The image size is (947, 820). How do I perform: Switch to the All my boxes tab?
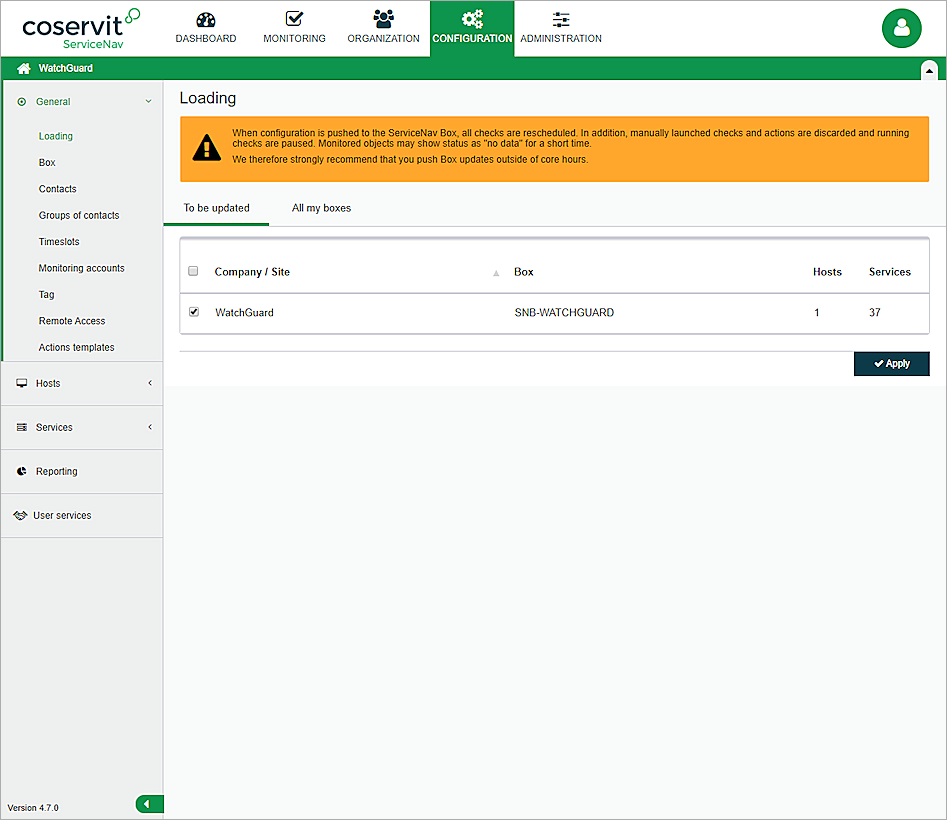[321, 208]
